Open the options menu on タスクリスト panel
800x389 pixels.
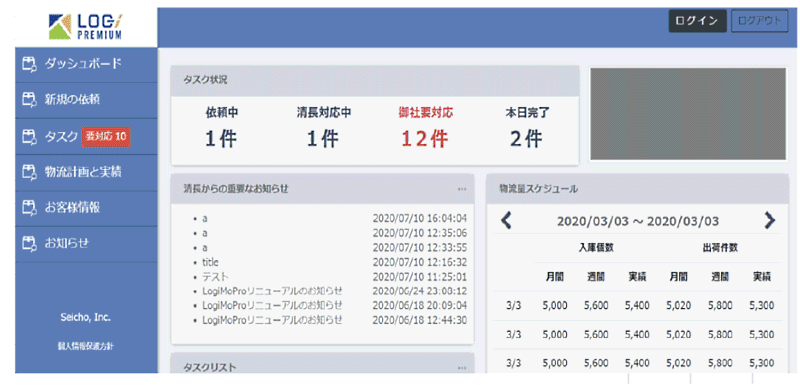pos(462,368)
